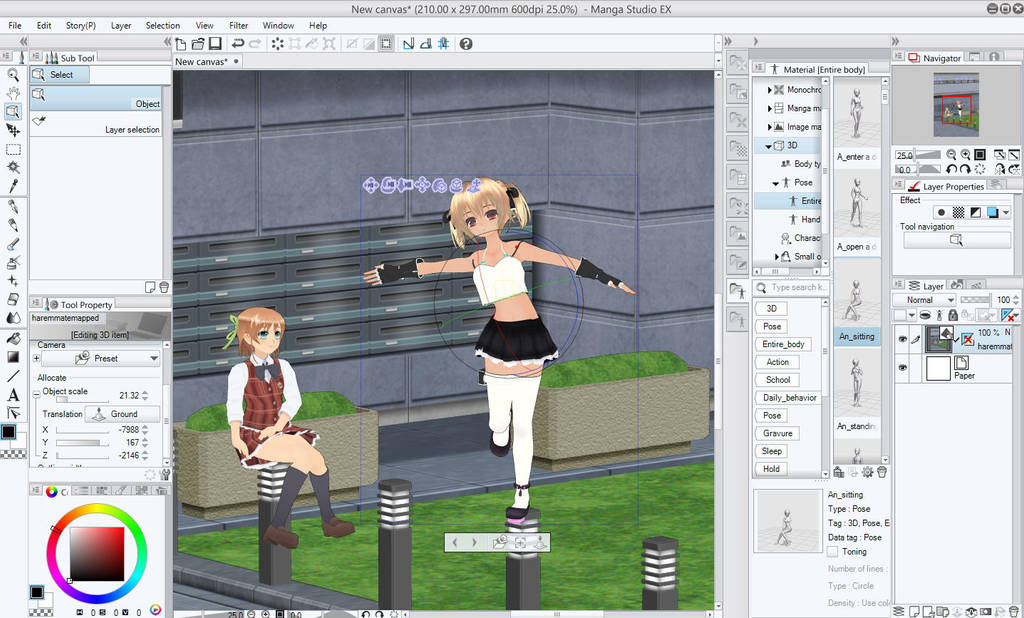This screenshot has width=1024, height=618.
Task: Select the Gradient tool
Action: pyautogui.click(x=12, y=357)
